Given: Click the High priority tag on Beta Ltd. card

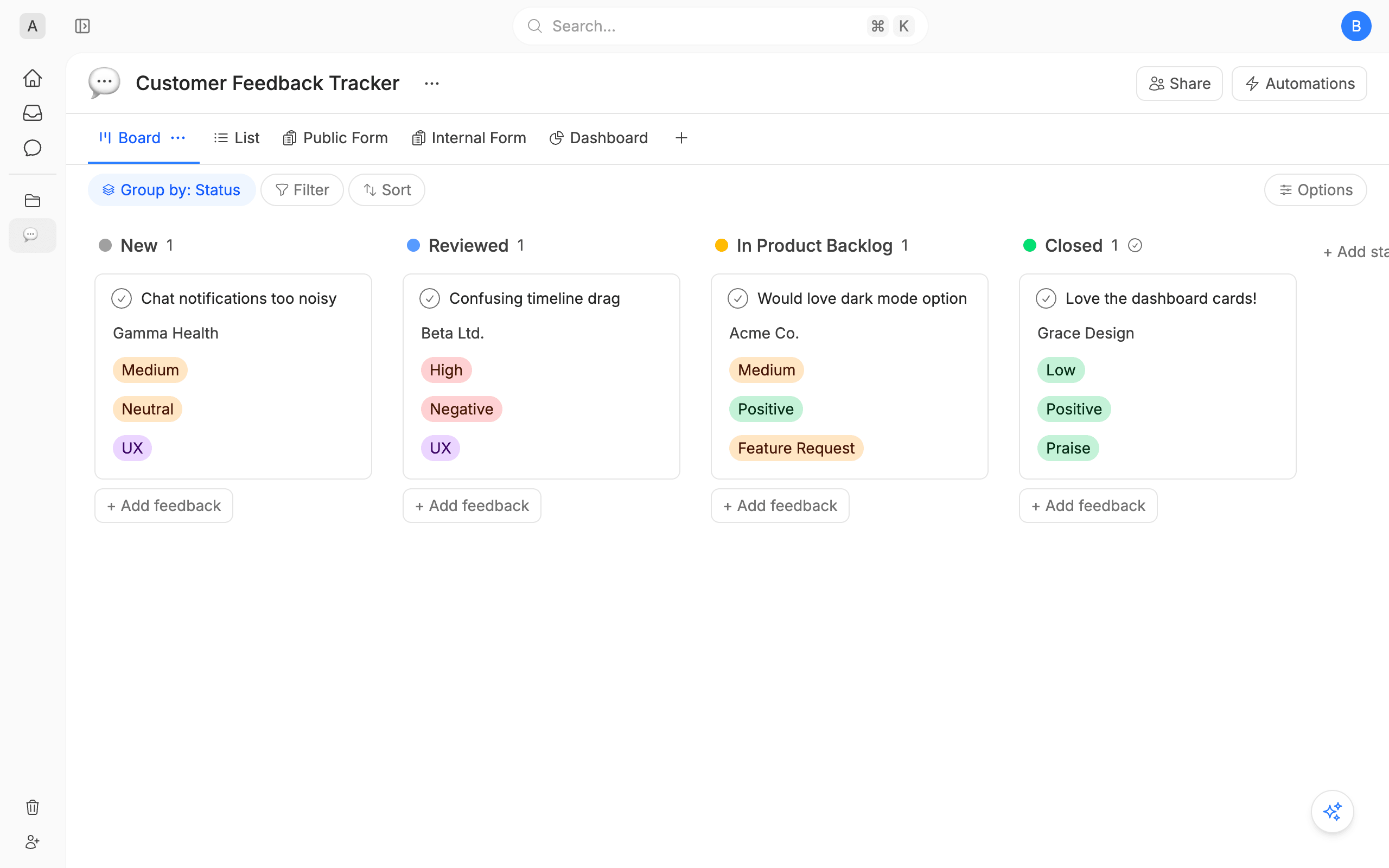Looking at the screenshot, I should pyautogui.click(x=446, y=371).
